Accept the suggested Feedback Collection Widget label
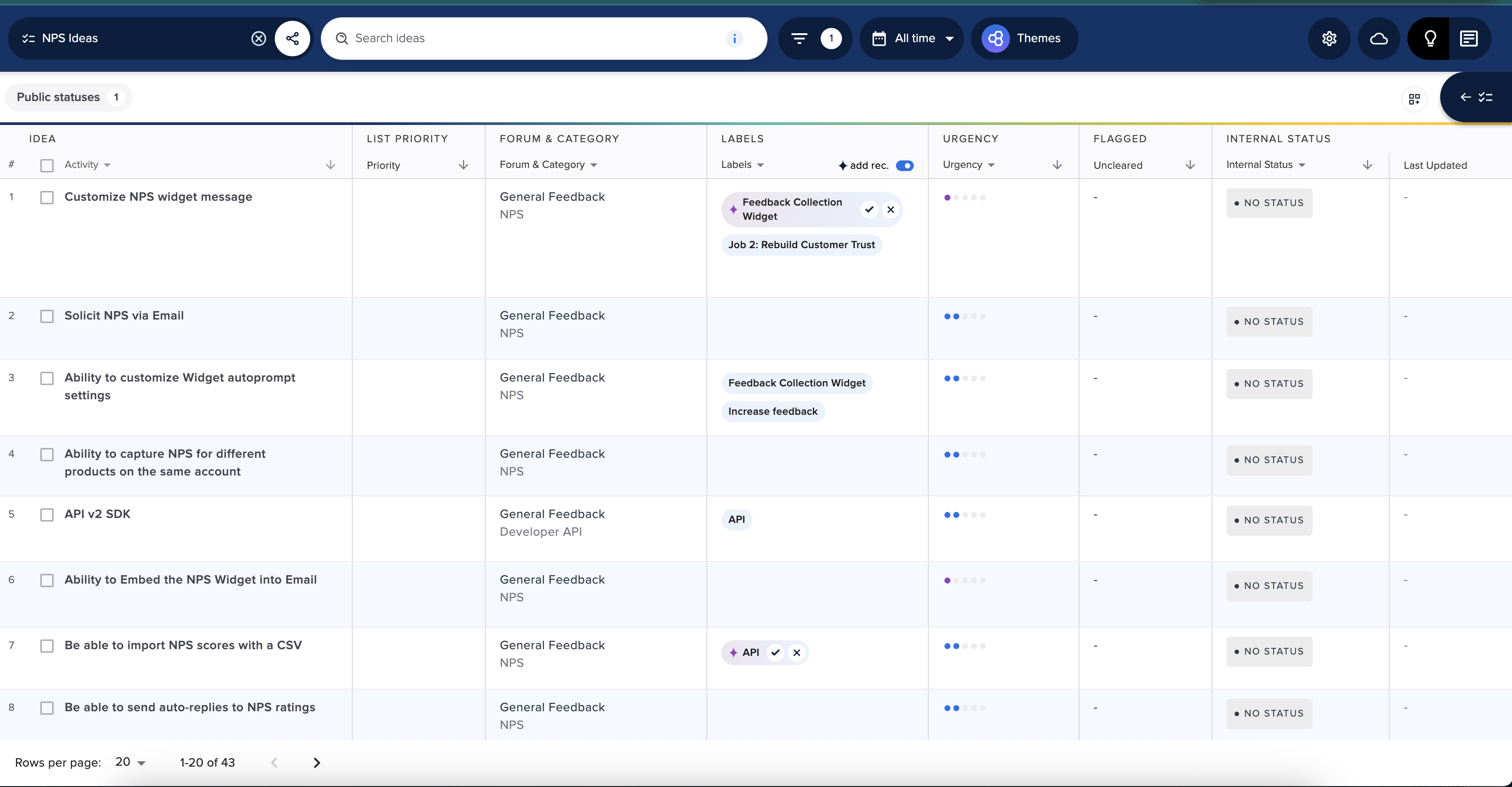 tap(869, 209)
